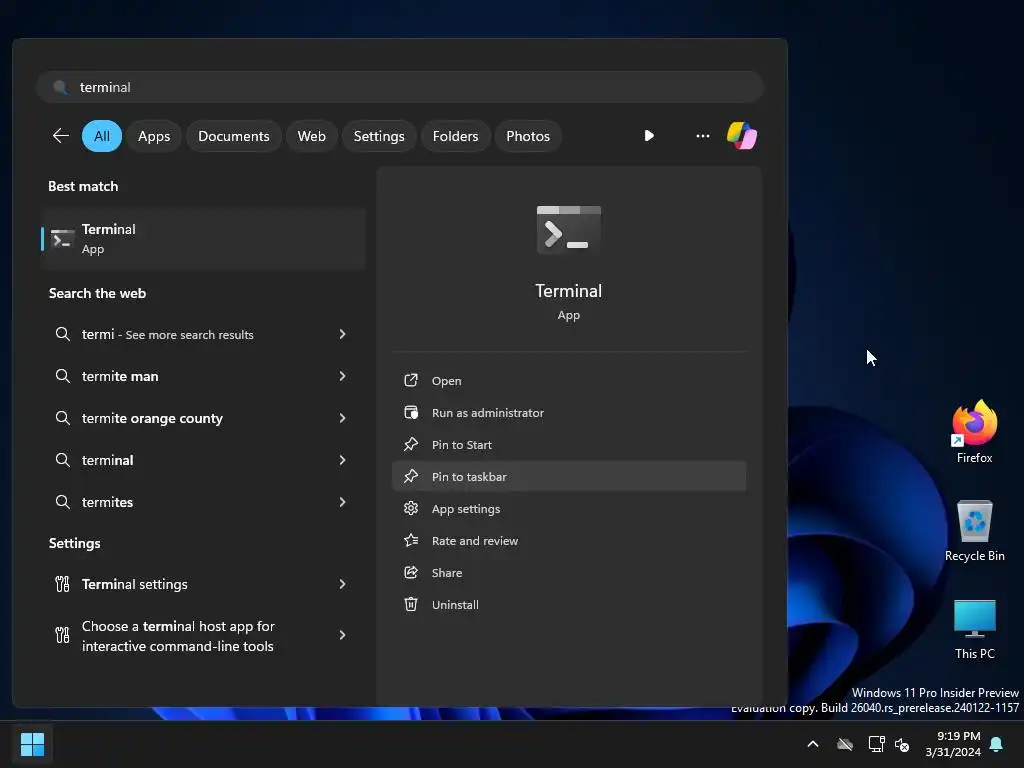1024x768 pixels.
Task: Open the Copilot icon in search panel
Action: (x=742, y=136)
